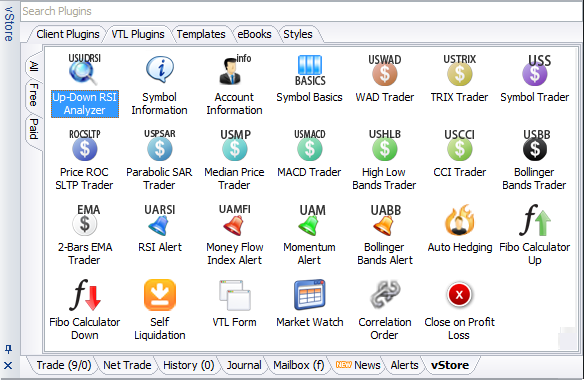Switch to the Journal bottom tab
The image size is (585, 380).
pyautogui.click(x=244, y=365)
